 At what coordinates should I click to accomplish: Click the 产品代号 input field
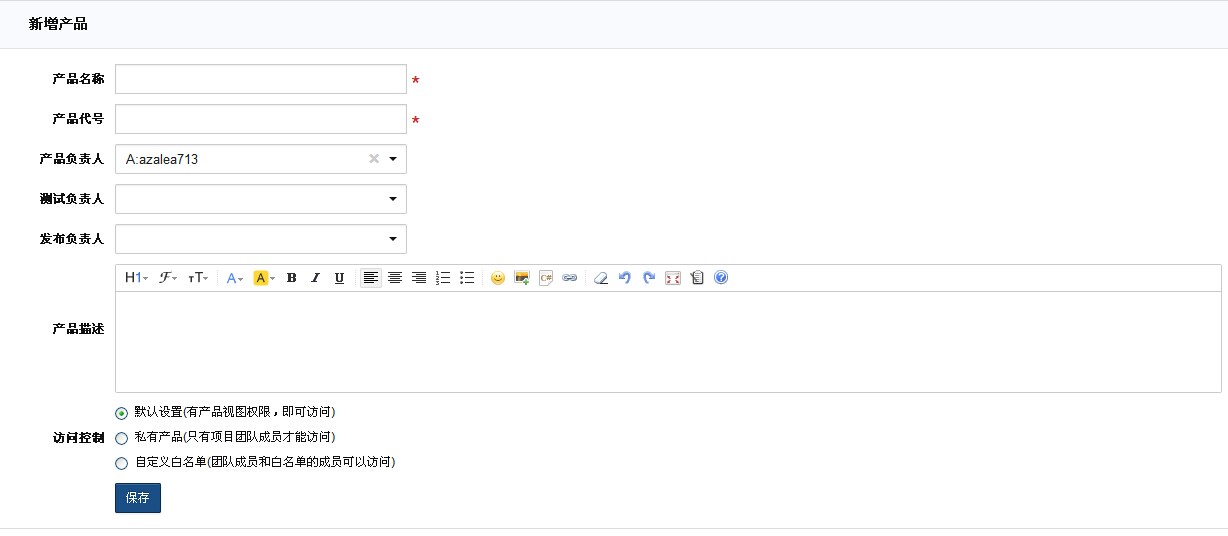(261, 119)
